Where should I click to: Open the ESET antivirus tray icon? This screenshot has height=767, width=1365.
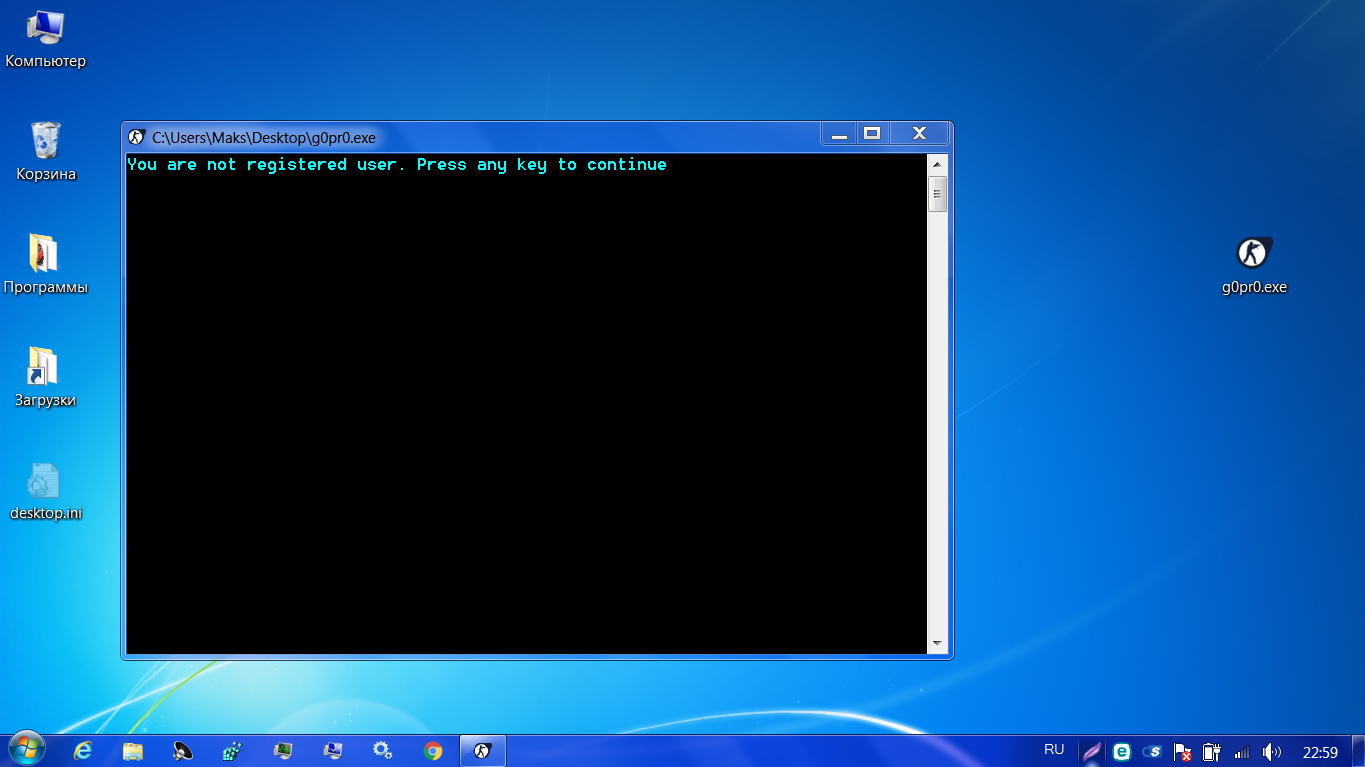(x=1122, y=752)
